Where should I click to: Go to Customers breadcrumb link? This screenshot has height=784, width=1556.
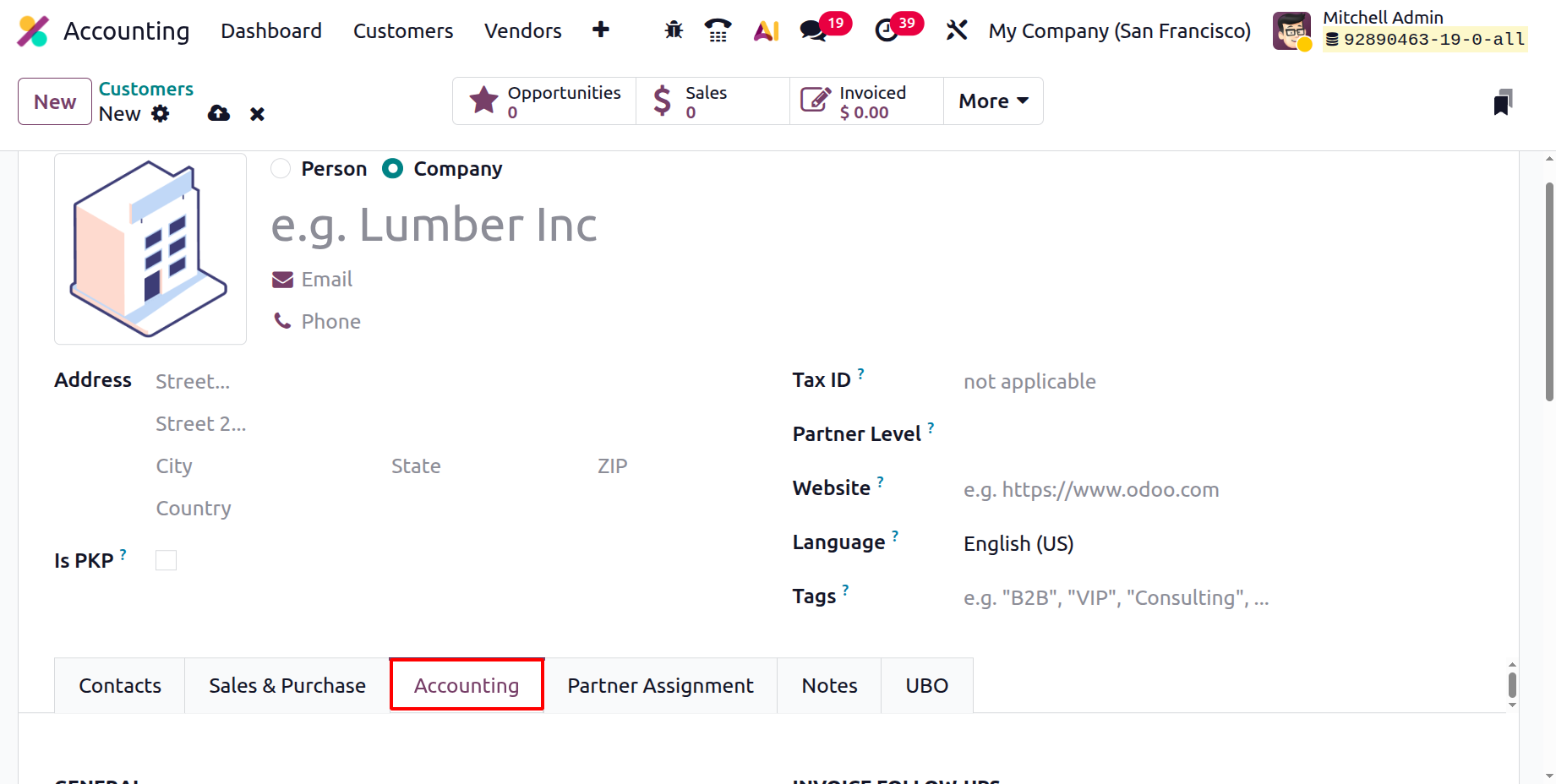click(146, 89)
